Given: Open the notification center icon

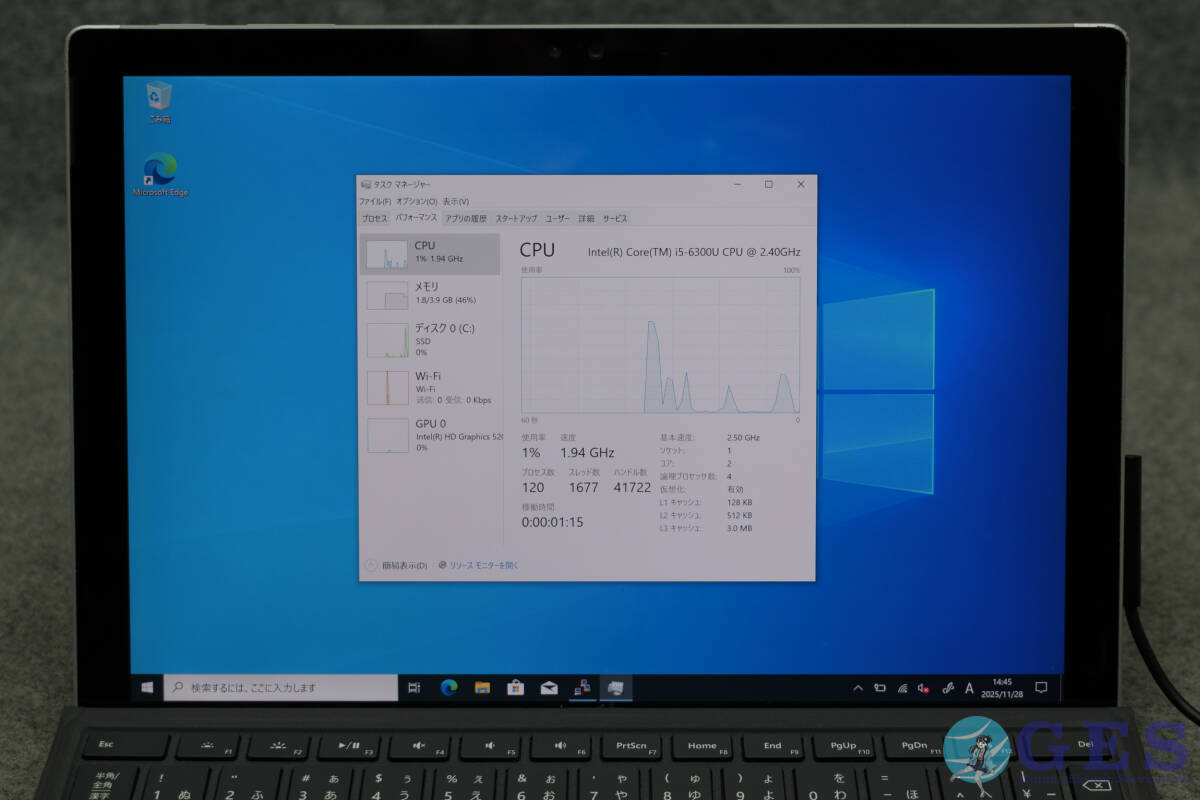Looking at the screenshot, I should coord(1041,687).
